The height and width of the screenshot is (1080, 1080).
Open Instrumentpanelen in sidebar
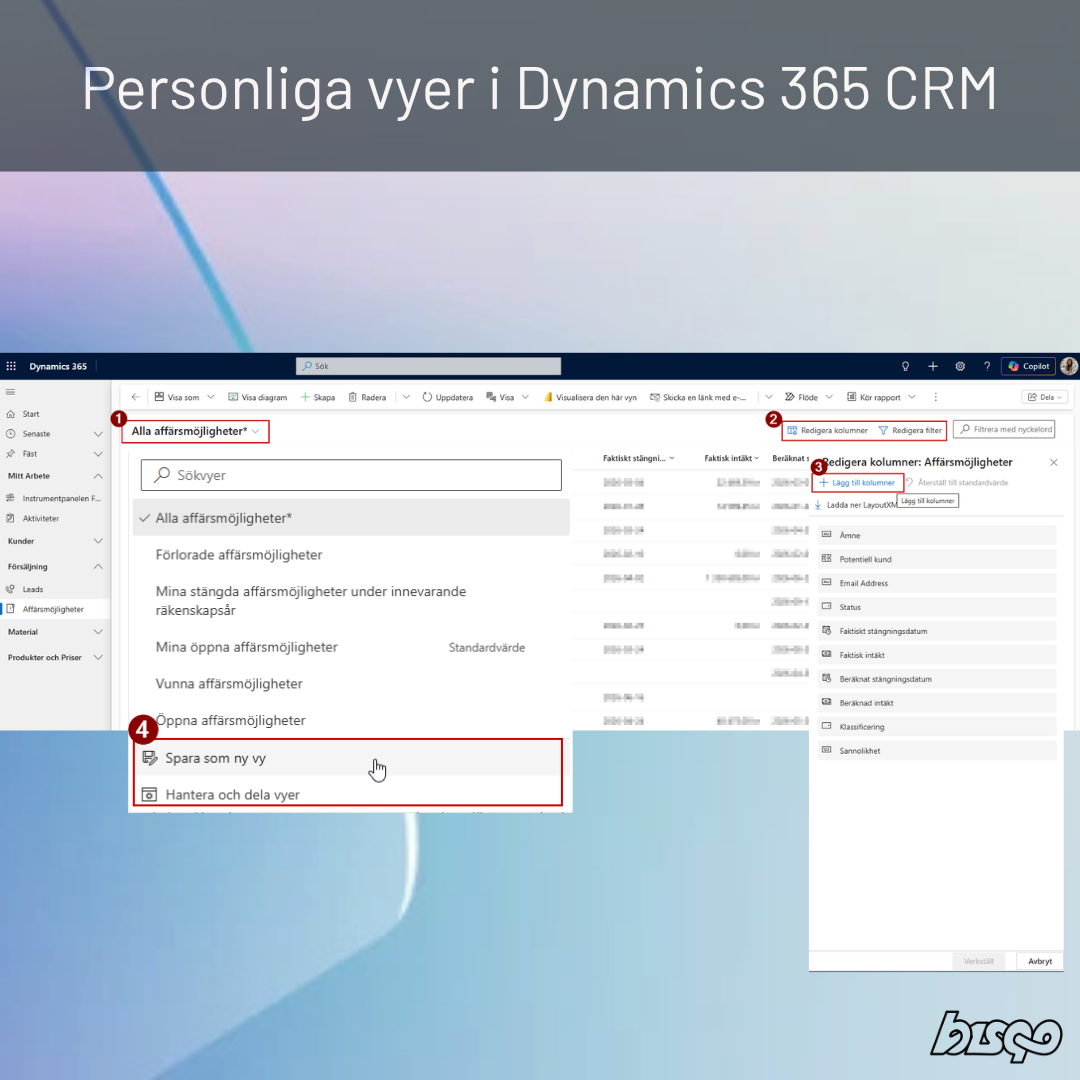pos(55,498)
